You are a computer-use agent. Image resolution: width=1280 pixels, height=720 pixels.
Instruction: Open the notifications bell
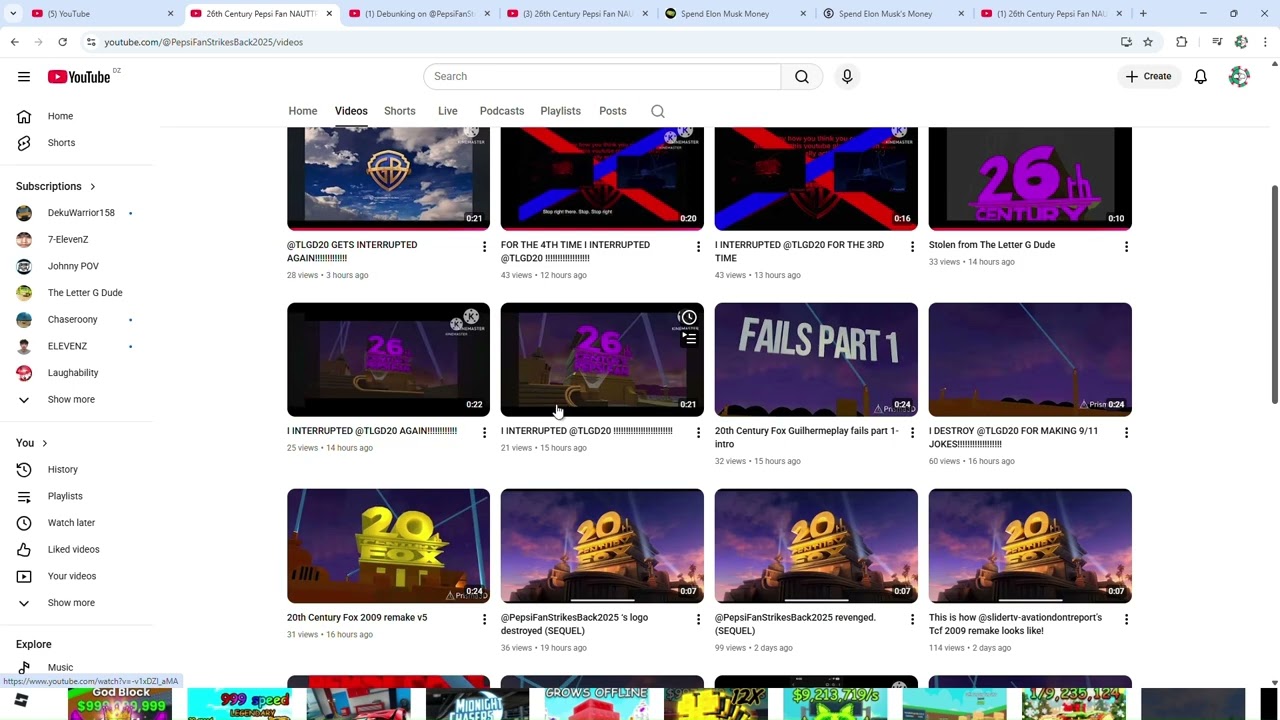click(x=1201, y=77)
